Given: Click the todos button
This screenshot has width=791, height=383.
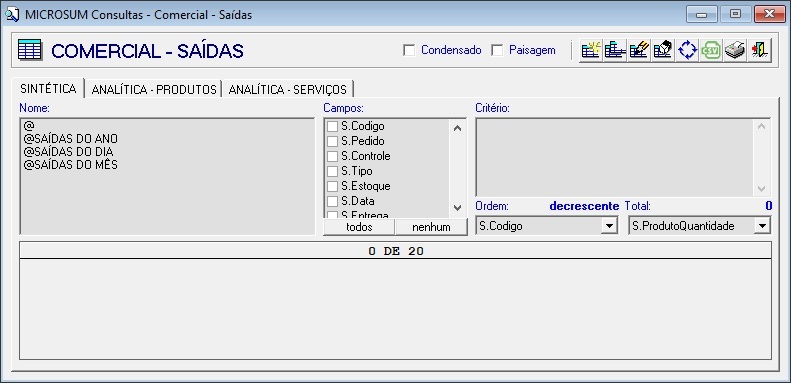Looking at the screenshot, I should 359,227.
